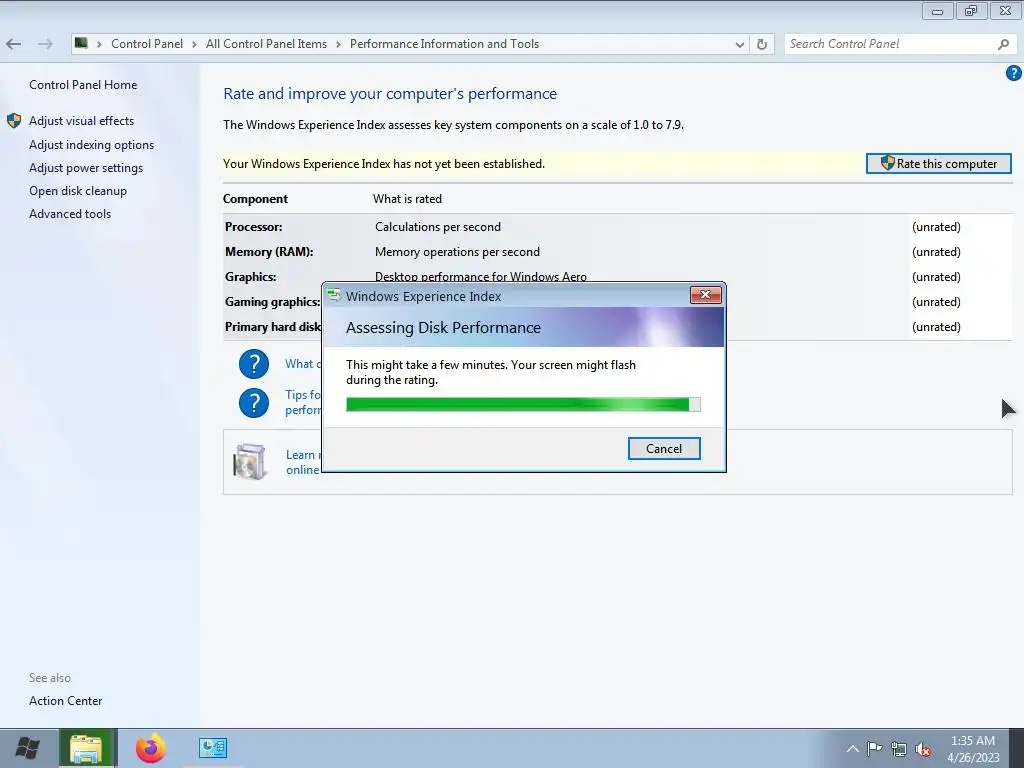
Task: Open Adjust indexing options
Action: pos(91,145)
